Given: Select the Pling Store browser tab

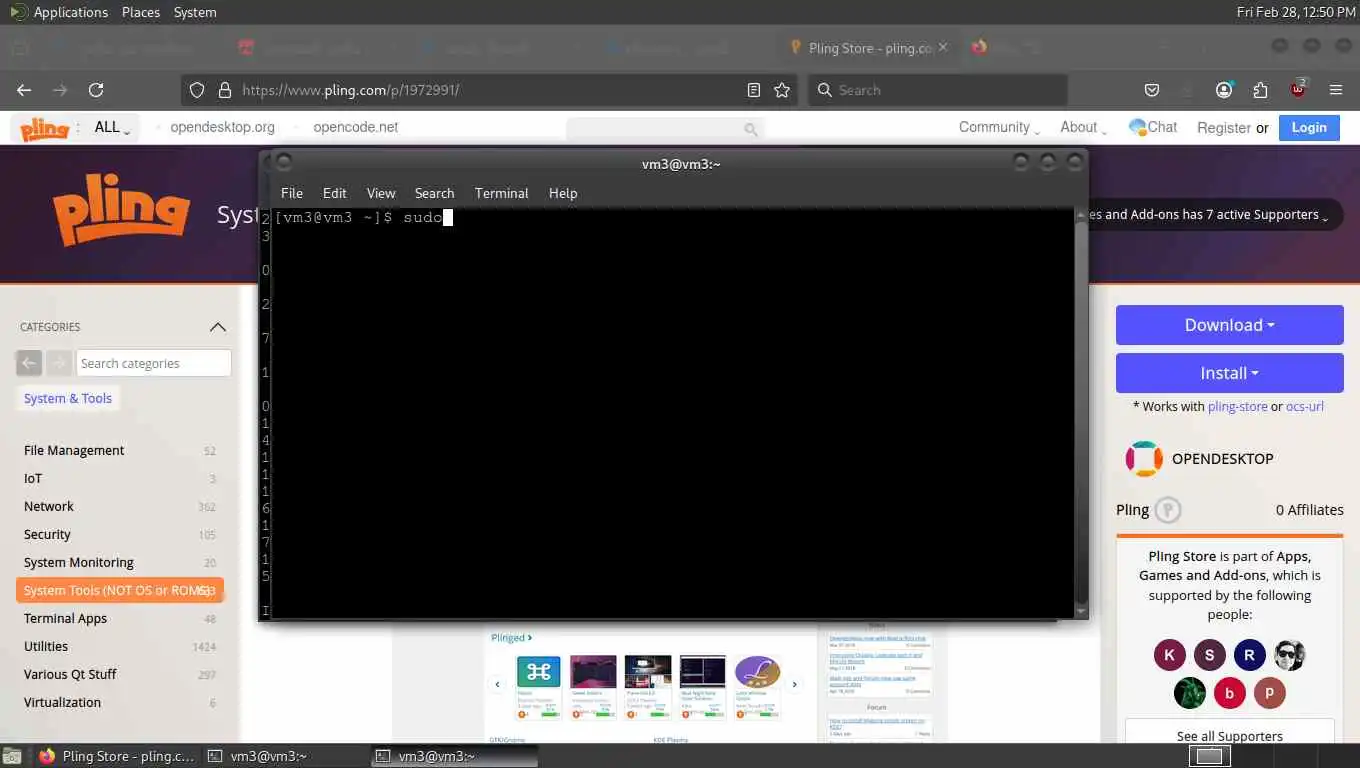Looking at the screenshot, I should point(868,48).
